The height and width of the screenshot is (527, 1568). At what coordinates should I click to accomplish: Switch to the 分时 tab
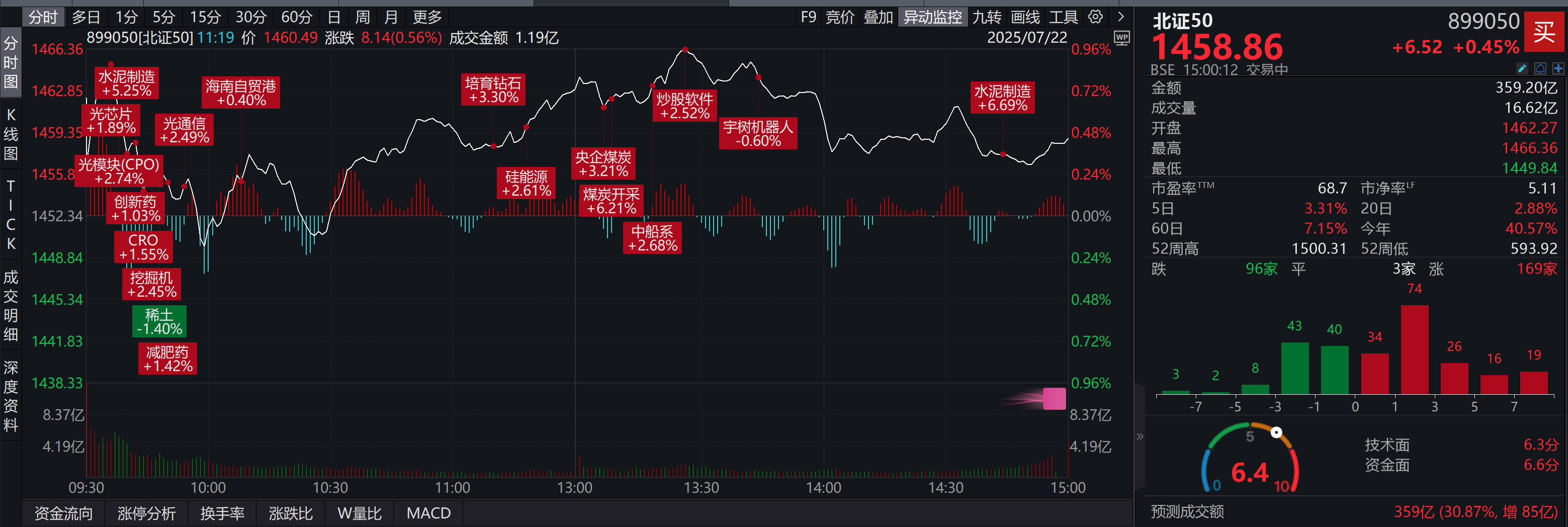coord(43,17)
